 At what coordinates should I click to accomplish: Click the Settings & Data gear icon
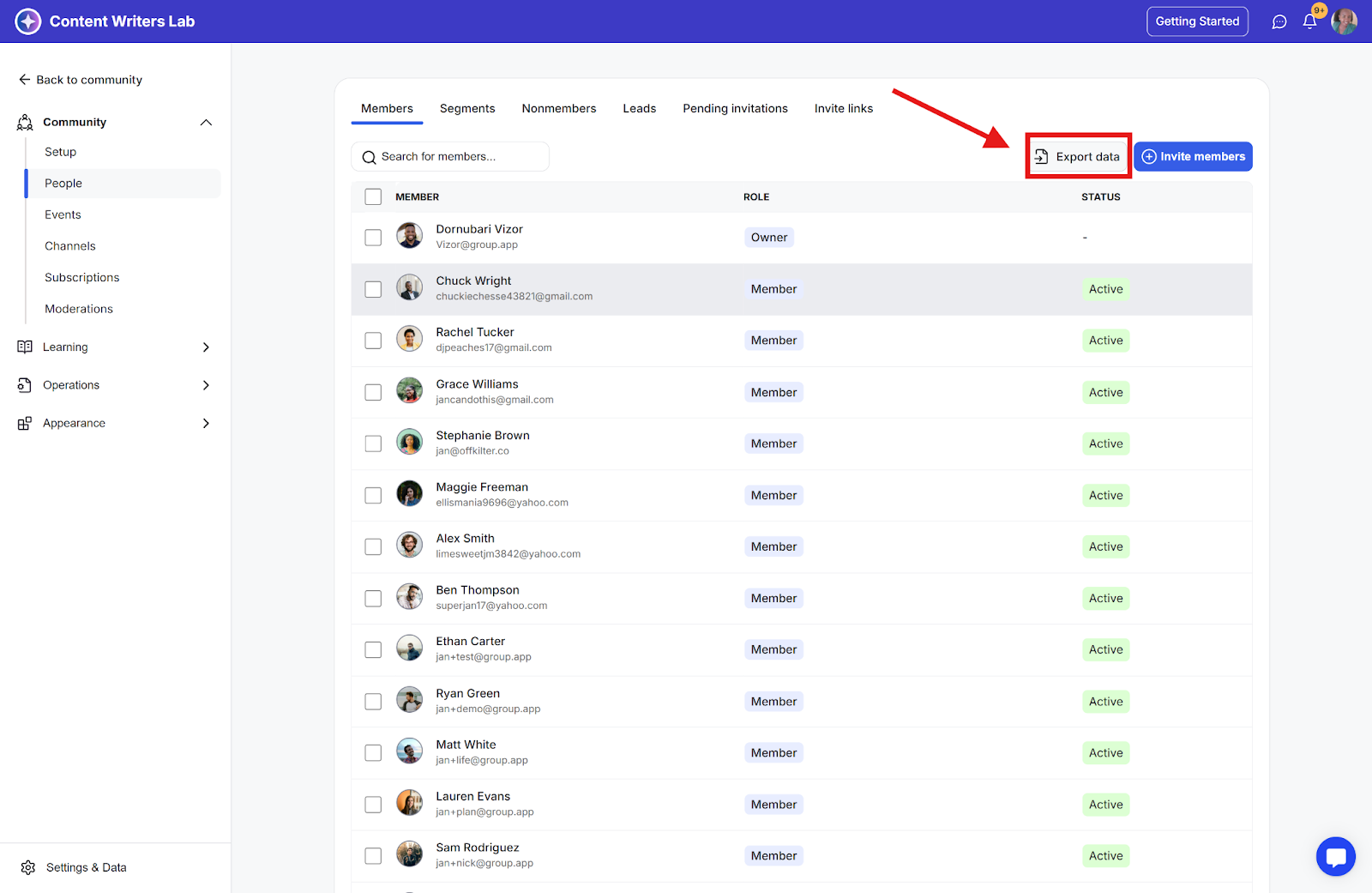coord(28,867)
